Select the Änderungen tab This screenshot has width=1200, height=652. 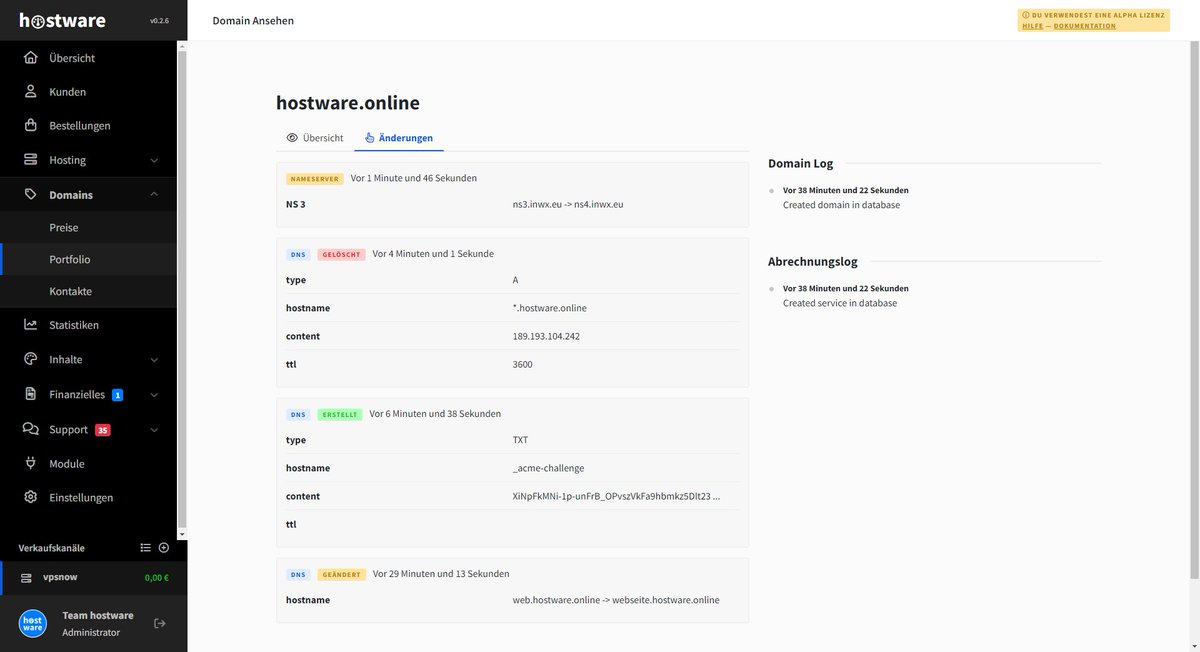pos(399,138)
